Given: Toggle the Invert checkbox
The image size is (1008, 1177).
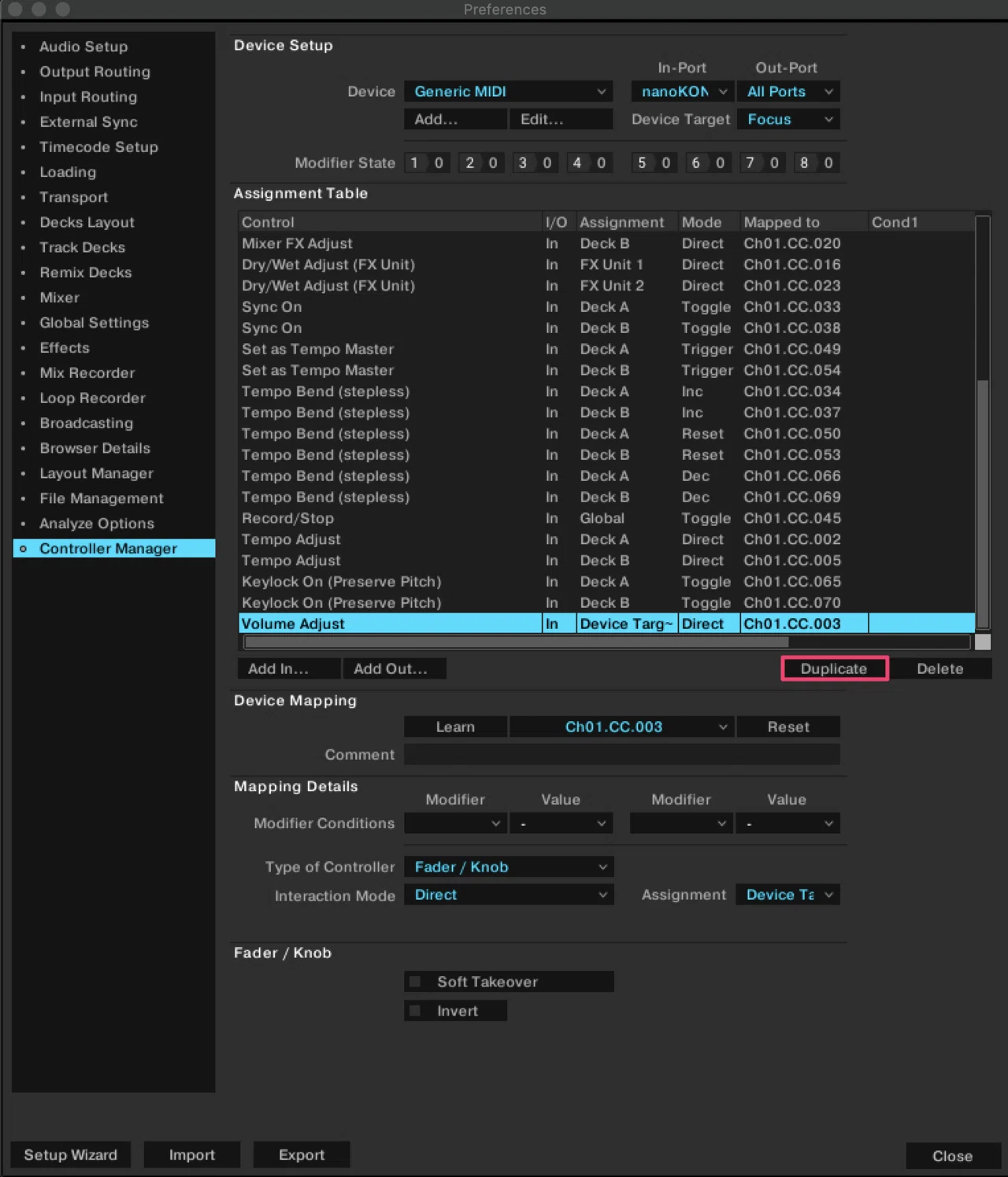Looking at the screenshot, I should tap(415, 1011).
